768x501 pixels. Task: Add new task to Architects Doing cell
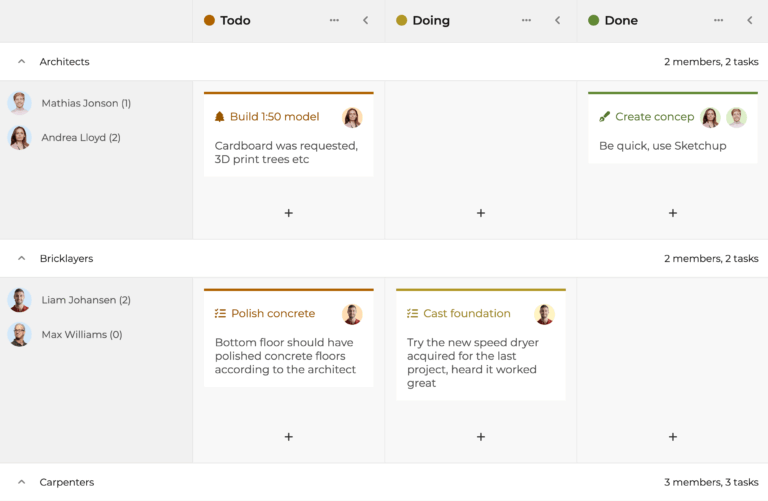(480, 213)
